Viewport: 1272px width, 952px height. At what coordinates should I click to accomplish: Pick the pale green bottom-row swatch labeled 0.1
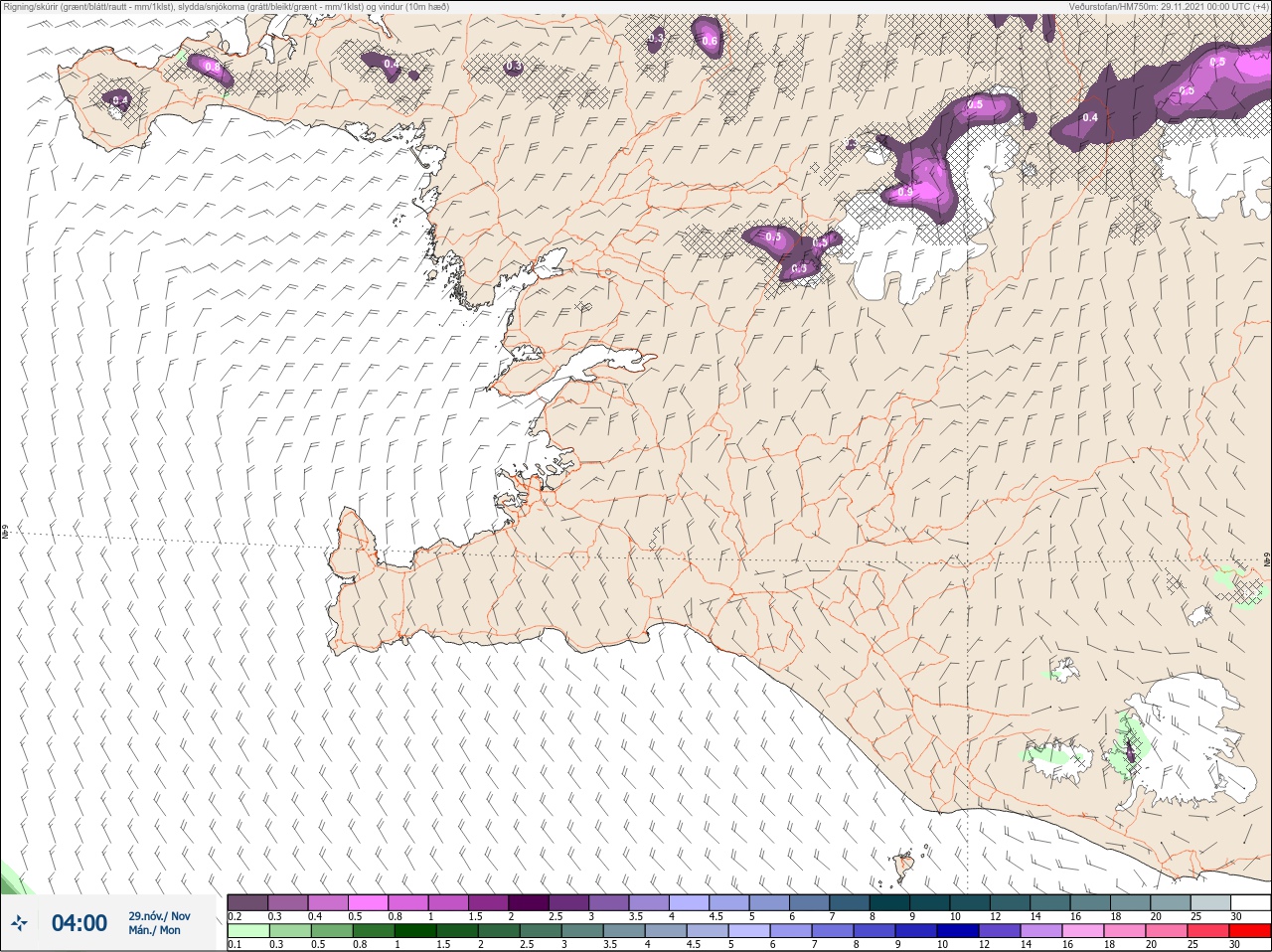tap(247, 931)
